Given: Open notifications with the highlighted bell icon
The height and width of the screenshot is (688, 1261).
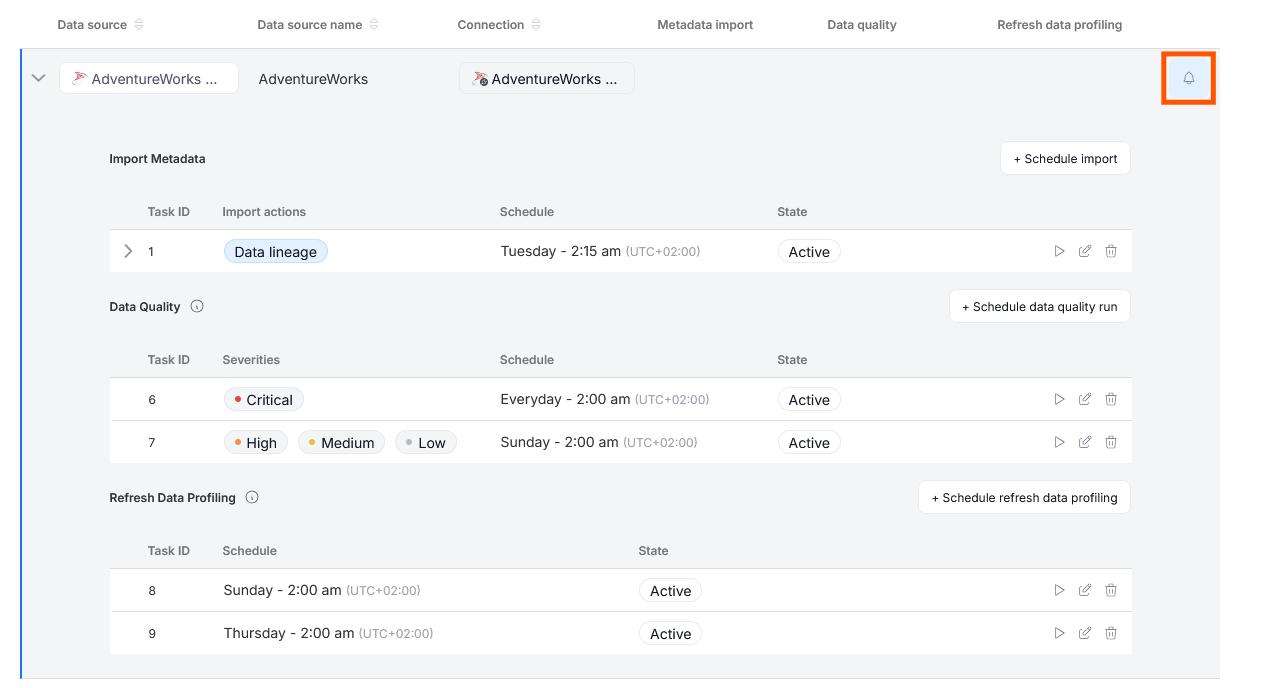Looking at the screenshot, I should [1188, 77].
